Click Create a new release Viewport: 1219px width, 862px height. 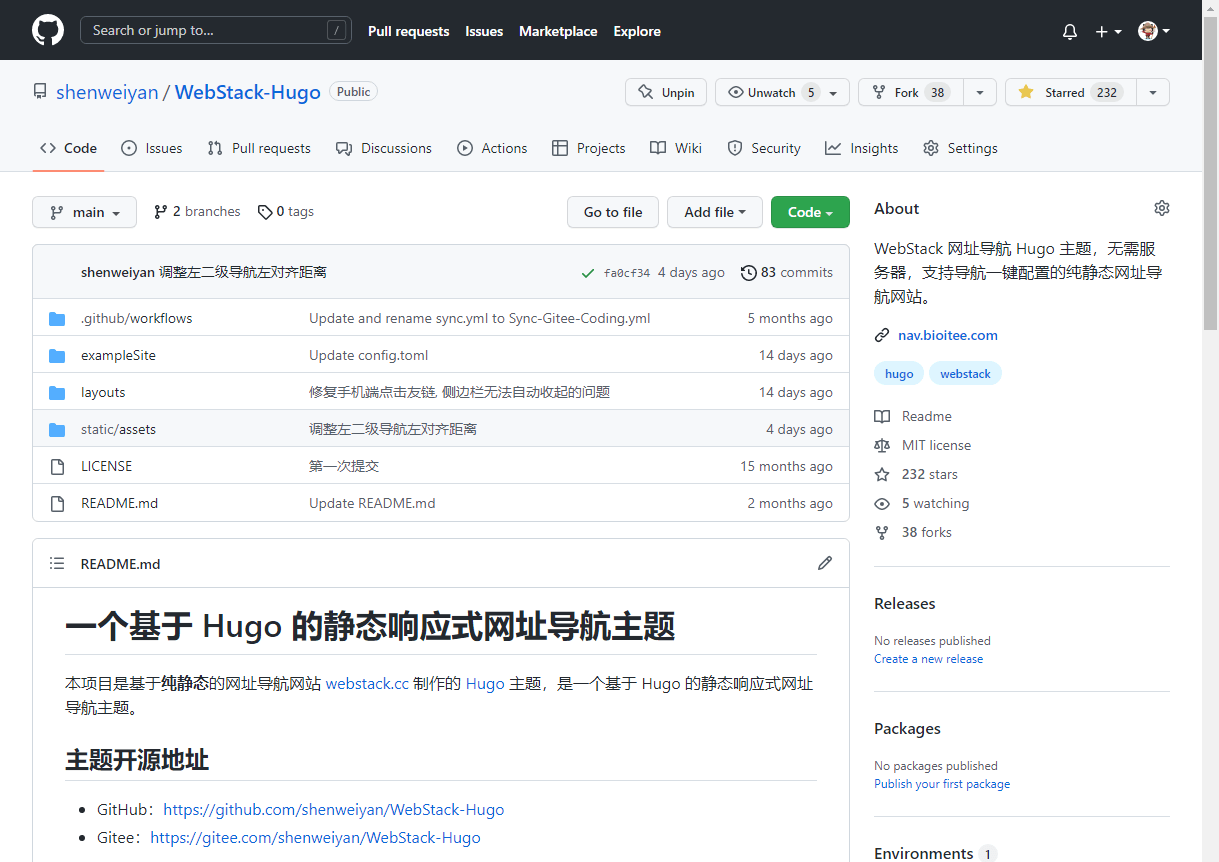928,659
